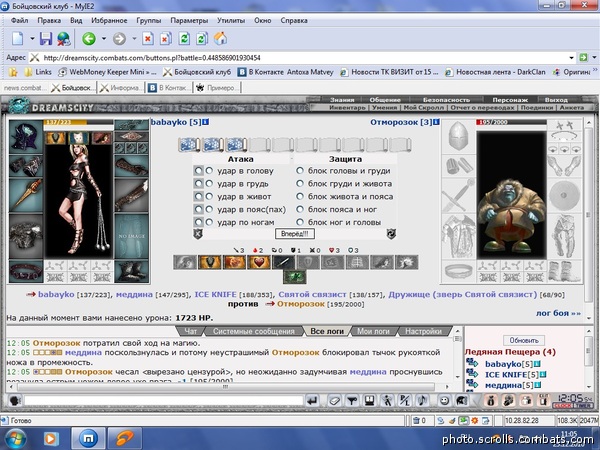This screenshot has height=450, width=600.
Task: Open the 'лог боя »»' link
Action: [558, 313]
